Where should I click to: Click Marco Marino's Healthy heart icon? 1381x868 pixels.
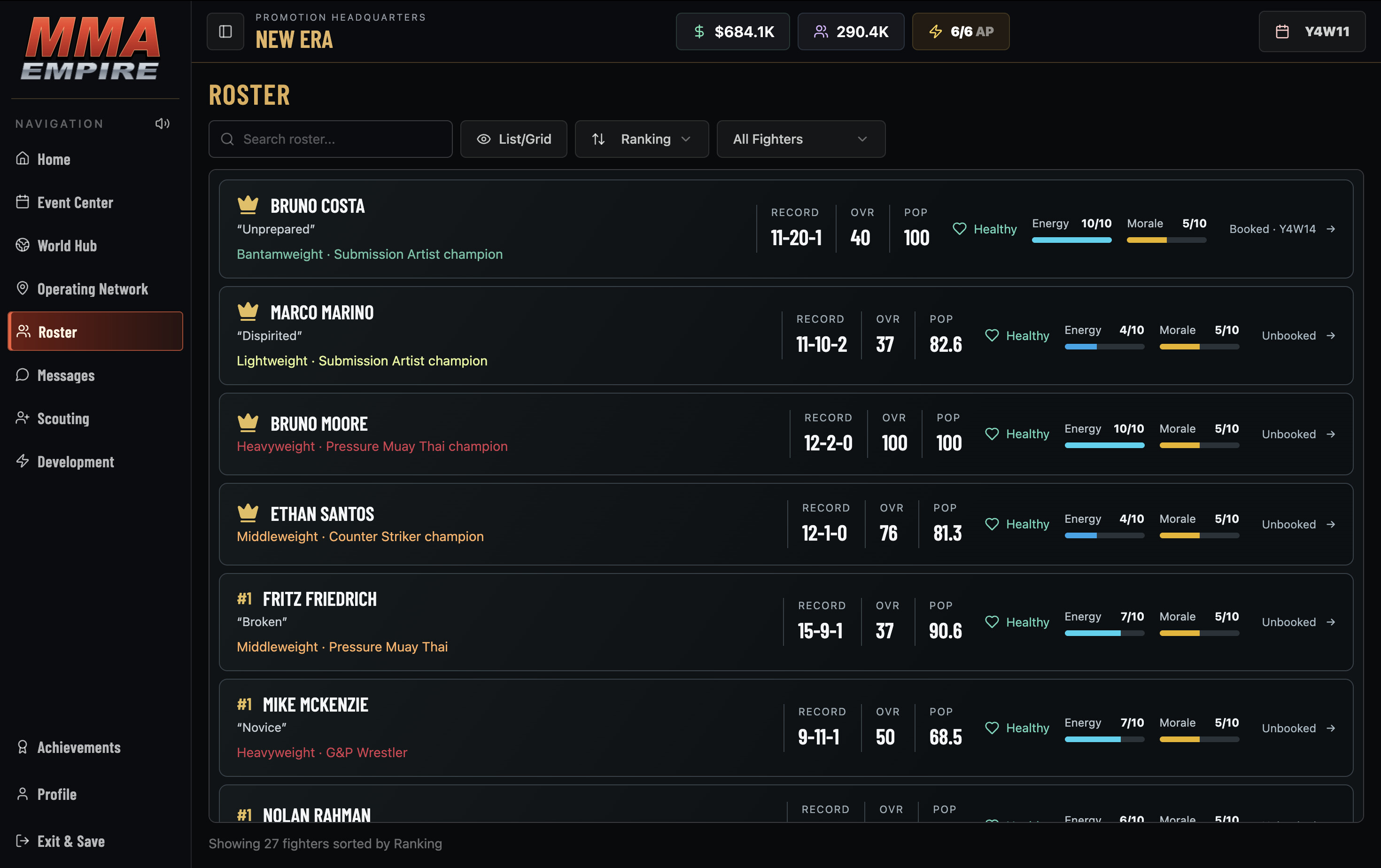pos(992,335)
